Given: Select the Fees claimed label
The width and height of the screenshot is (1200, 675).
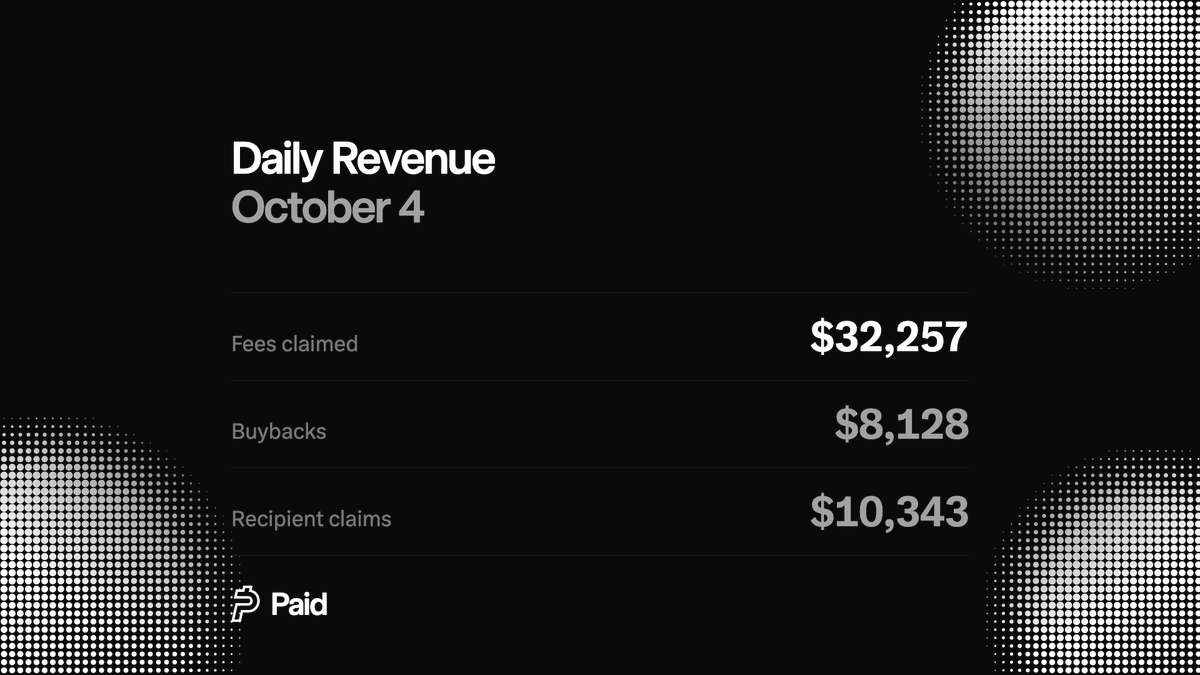Looking at the screenshot, I should tap(294, 344).
